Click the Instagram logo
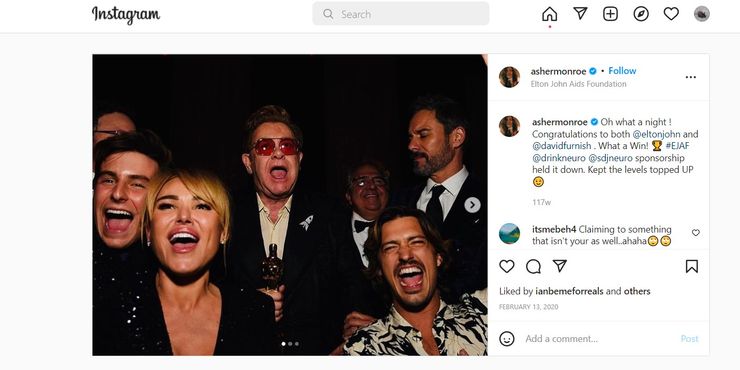The width and height of the screenshot is (740, 370). pyautogui.click(x=126, y=15)
